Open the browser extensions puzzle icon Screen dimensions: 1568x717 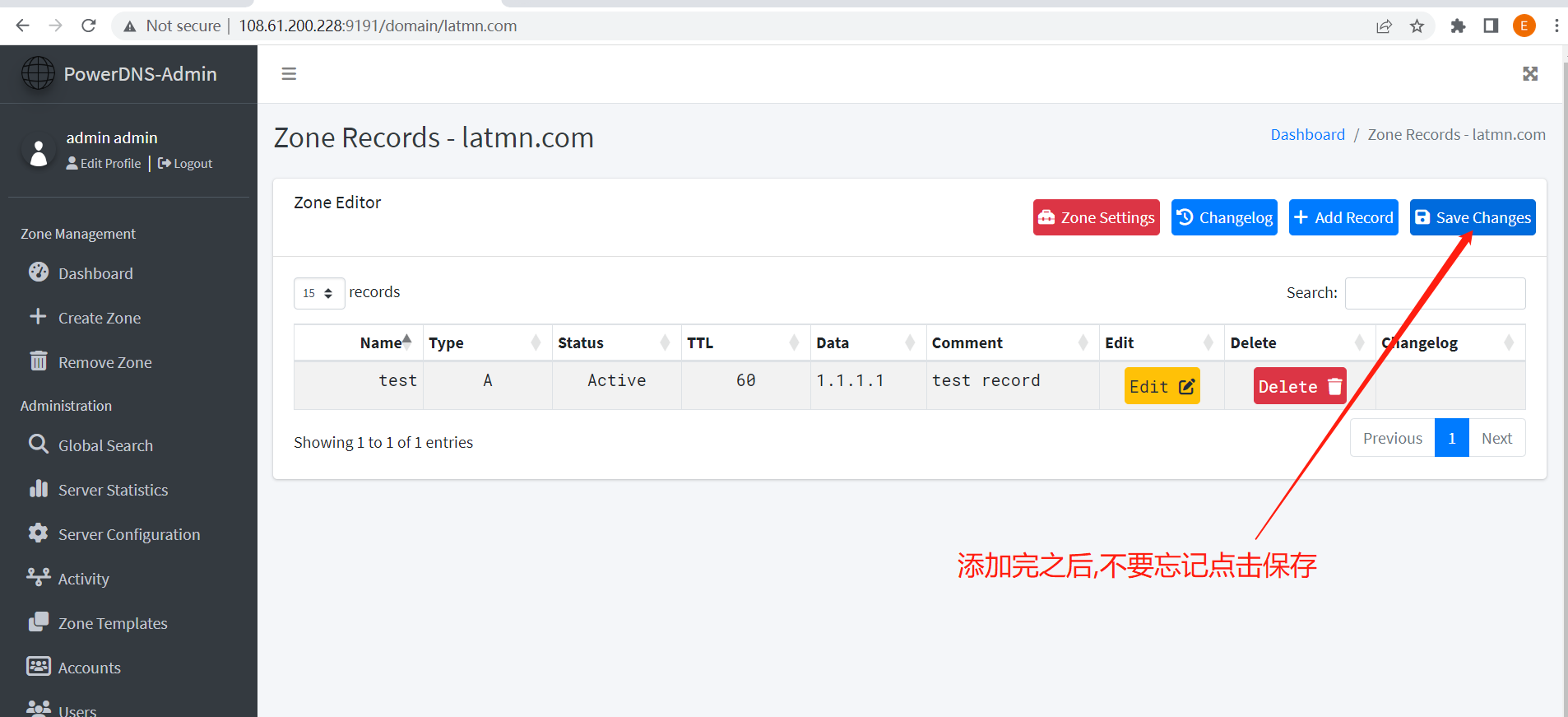1458,26
